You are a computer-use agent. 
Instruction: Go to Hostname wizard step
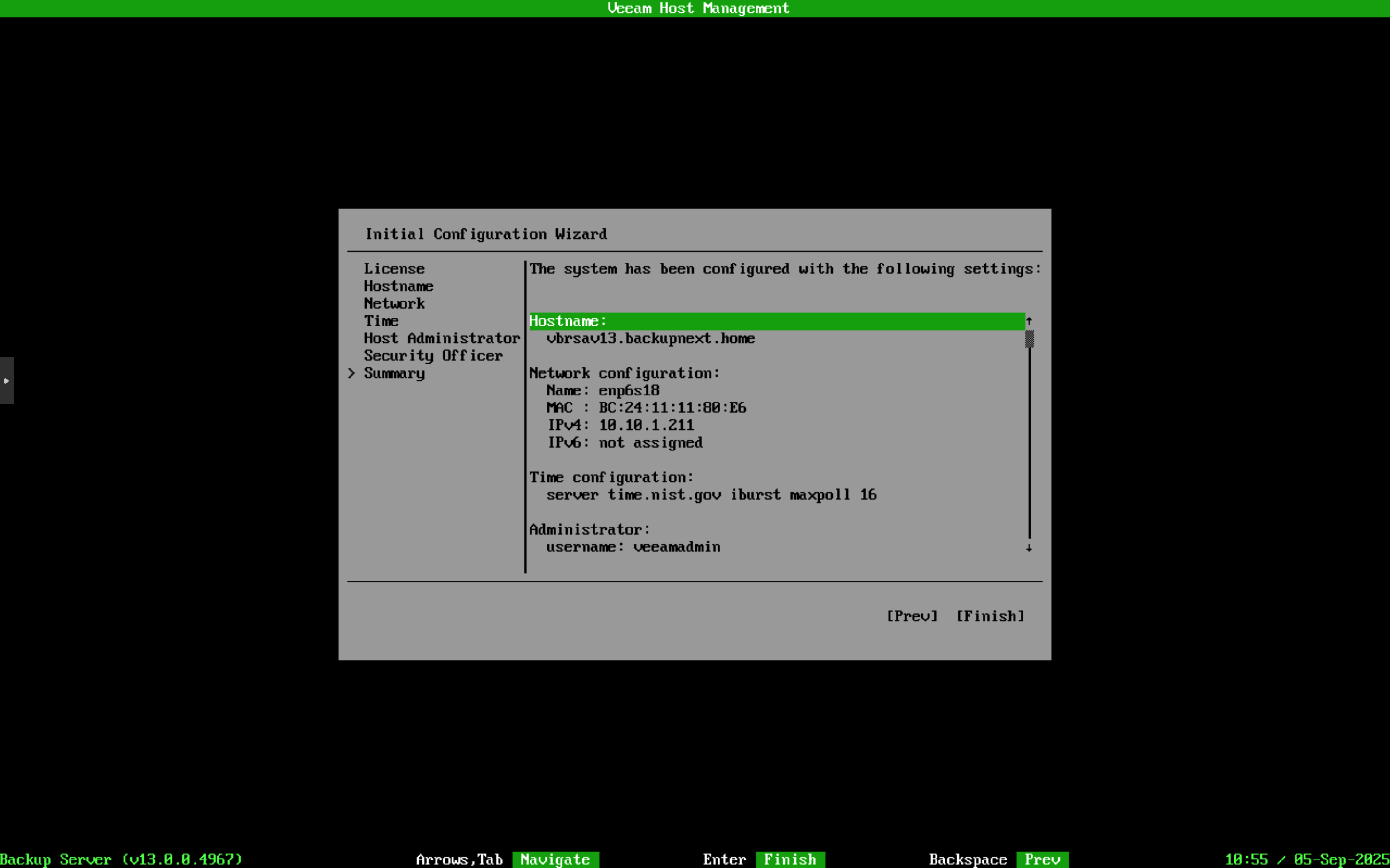(398, 286)
